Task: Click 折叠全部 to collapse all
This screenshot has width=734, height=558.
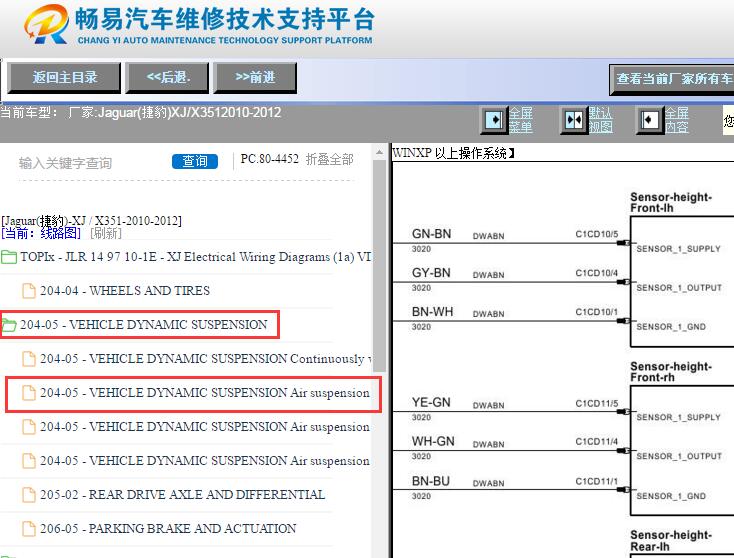Action: (x=330, y=160)
